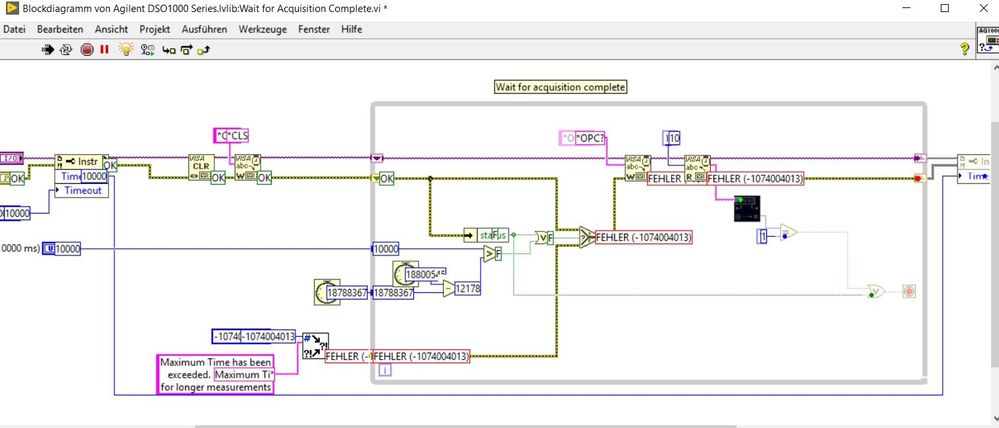999x428 pixels.
Task: Select the VISA Write node below *CLS
Action: [246, 167]
